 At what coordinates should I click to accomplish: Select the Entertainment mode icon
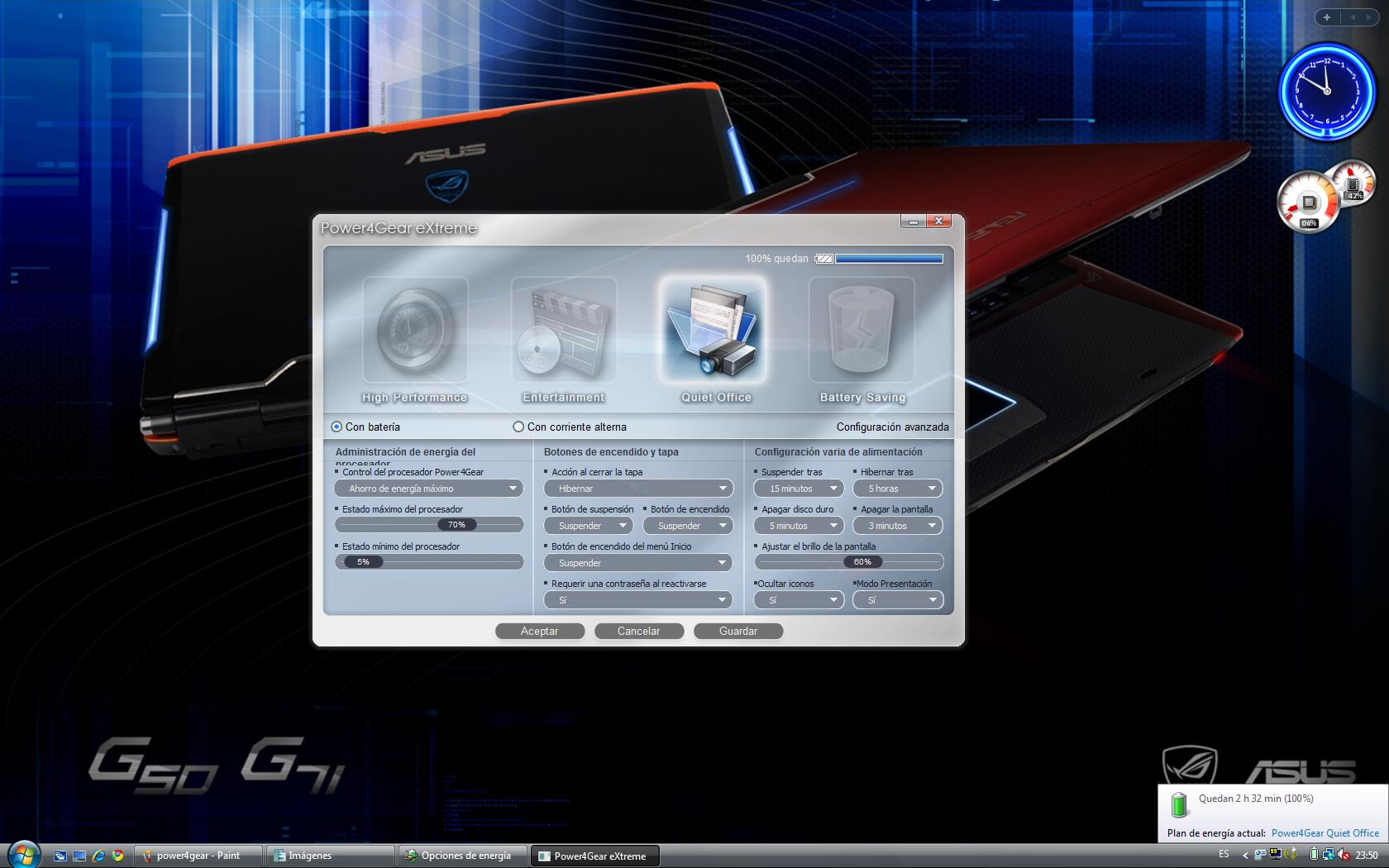[564, 331]
